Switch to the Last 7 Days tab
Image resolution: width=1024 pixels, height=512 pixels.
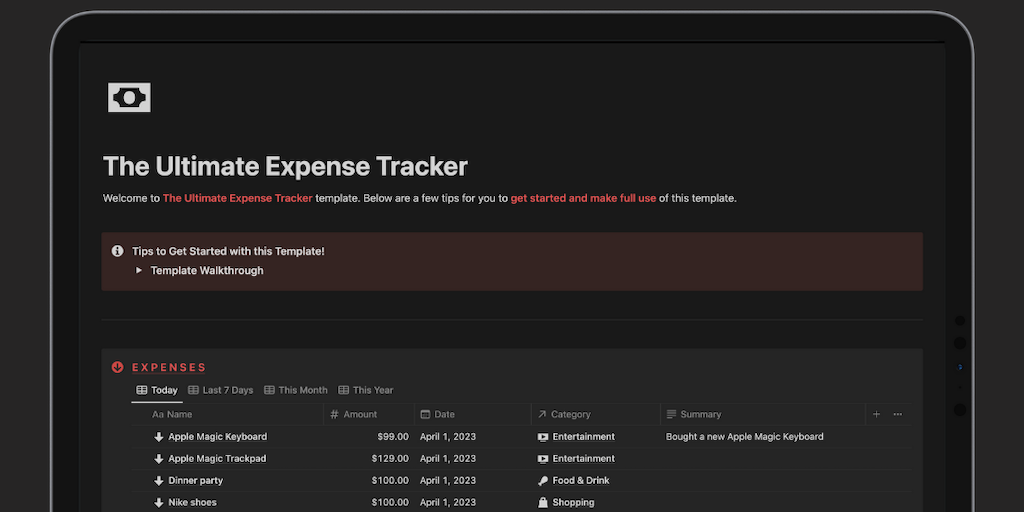(x=220, y=390)
